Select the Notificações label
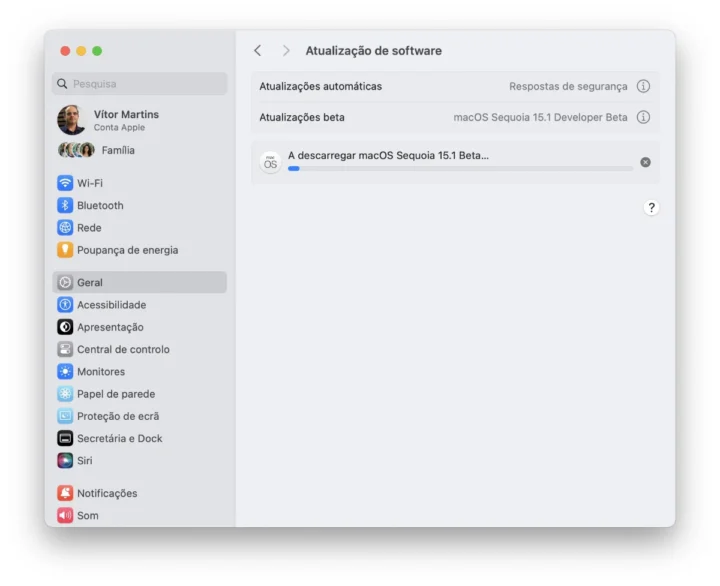Image resolution: width=720 pixels, height=586 pixels. pos(107,493)
